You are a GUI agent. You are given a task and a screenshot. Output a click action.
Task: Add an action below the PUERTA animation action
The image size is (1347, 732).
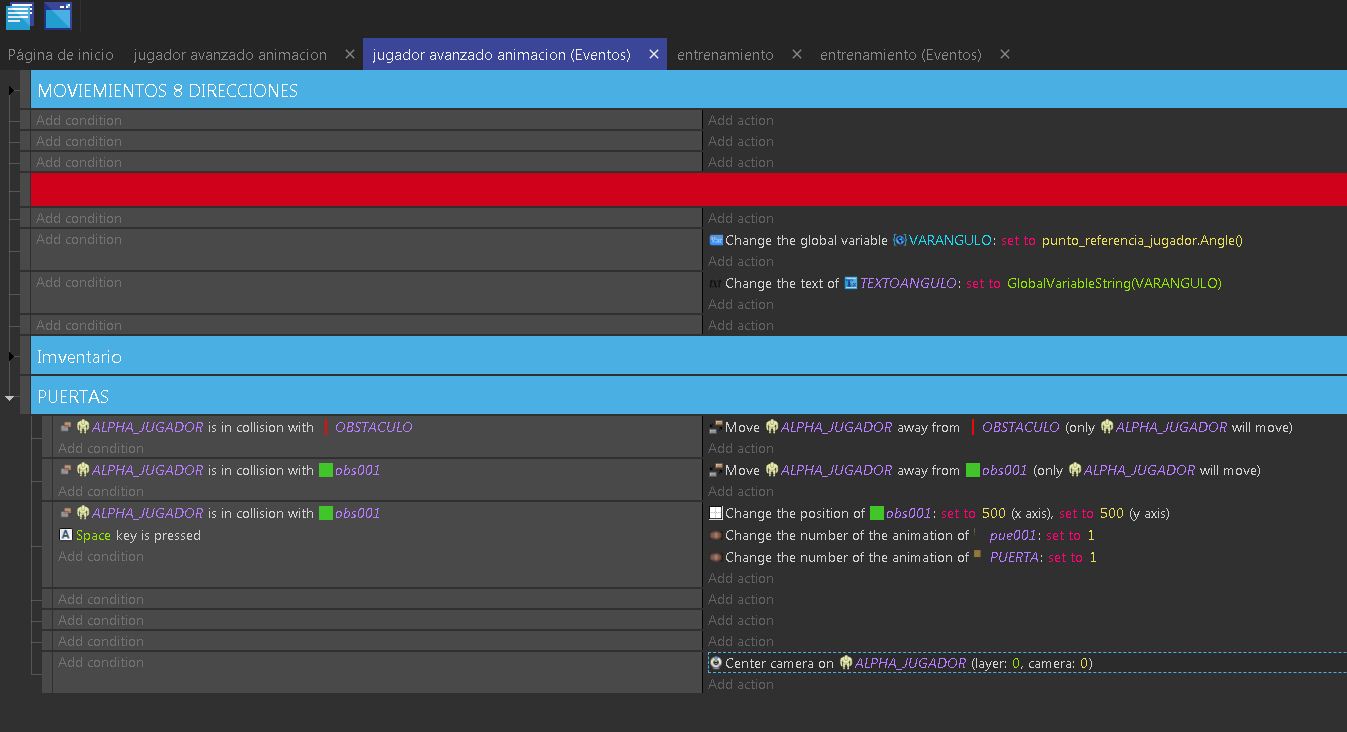coord(741,578)
